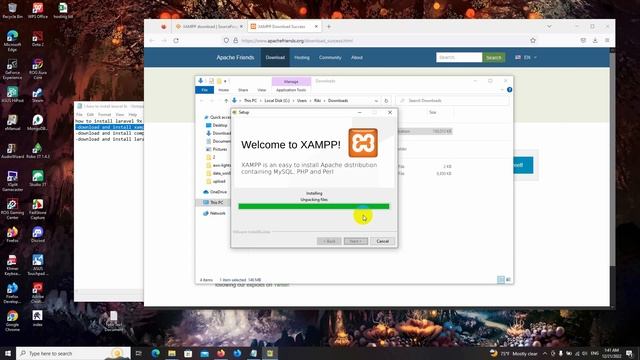Click the Search Downloads field

coord(452,100)
